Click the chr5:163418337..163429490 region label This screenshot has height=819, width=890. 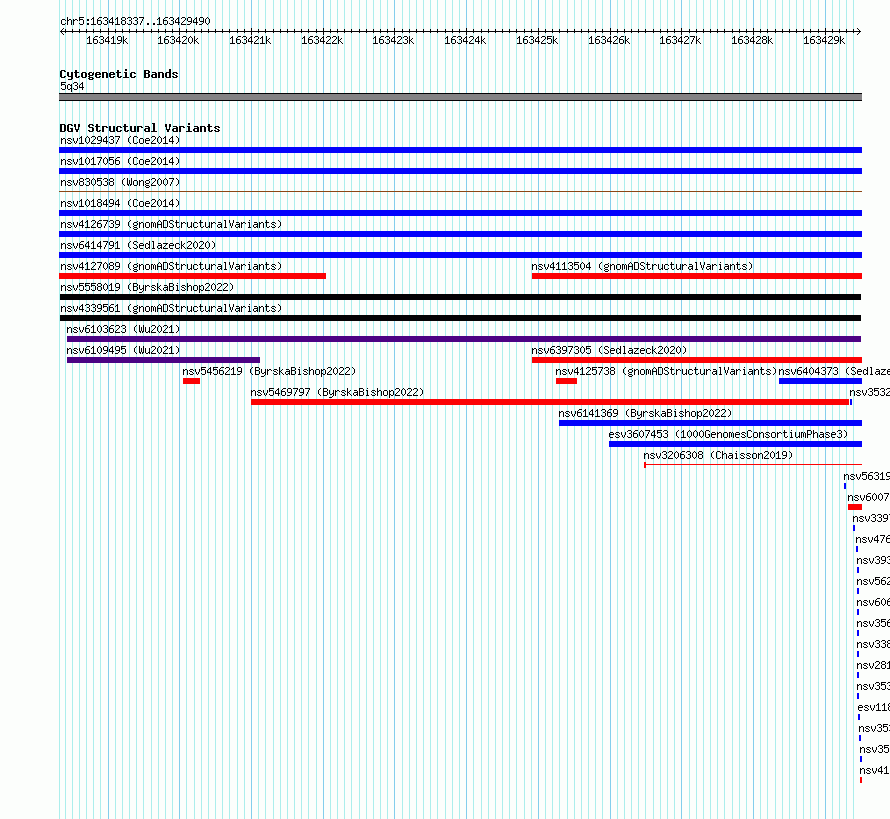[x=135, y=22]
